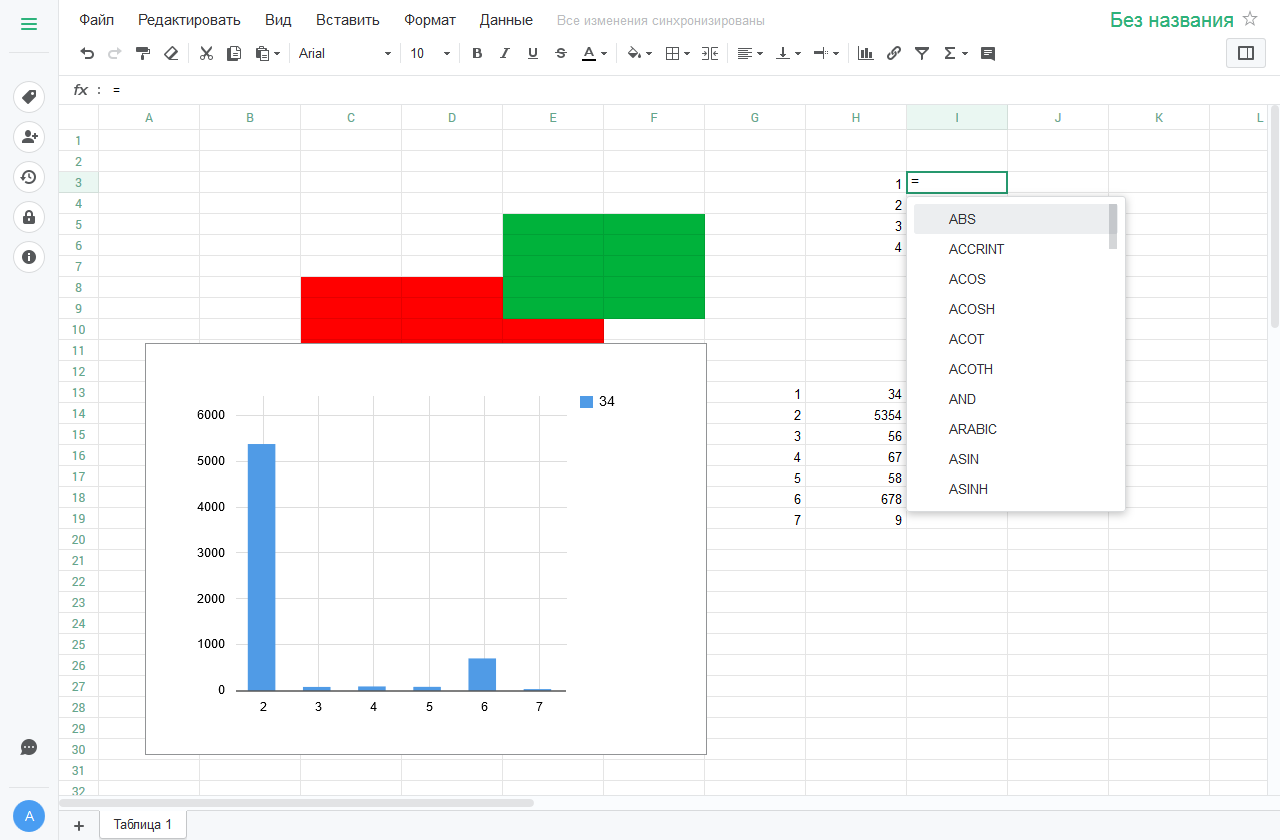
Task: Toggle the side panel button at the far right
Action: coord(1246,53)
